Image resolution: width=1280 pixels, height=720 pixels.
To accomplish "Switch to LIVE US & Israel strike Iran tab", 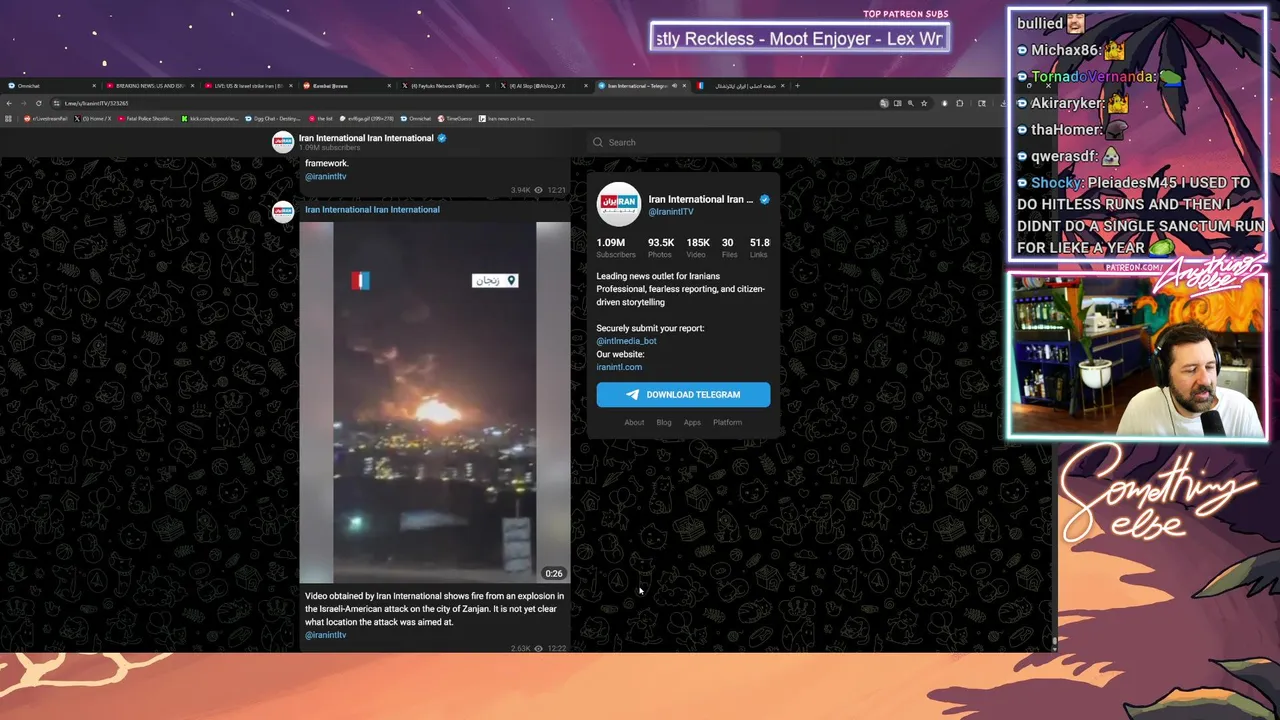I will 248,86.
